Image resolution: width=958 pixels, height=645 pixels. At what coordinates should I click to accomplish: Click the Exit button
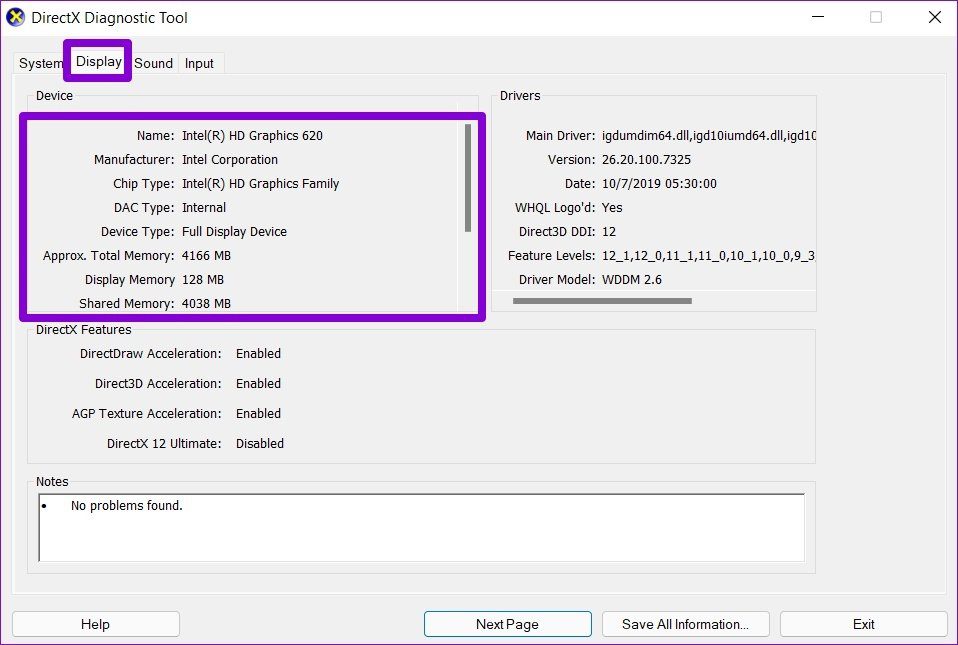pos(863,624)
